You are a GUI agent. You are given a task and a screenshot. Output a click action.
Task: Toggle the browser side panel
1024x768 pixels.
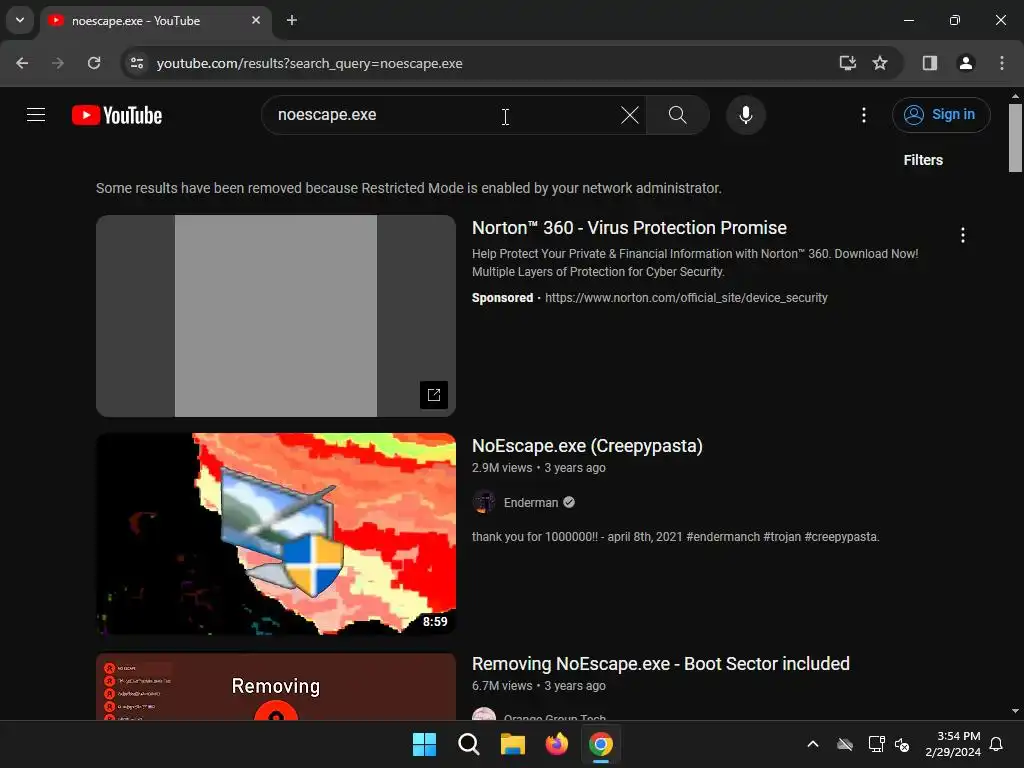929,63
